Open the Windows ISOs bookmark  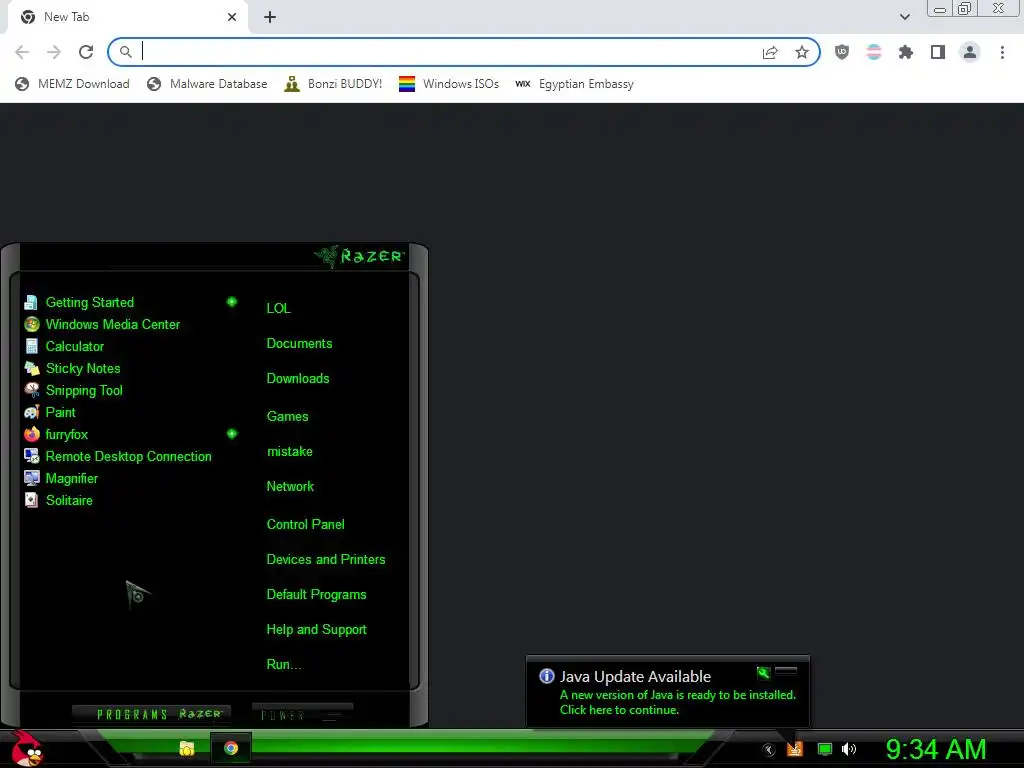[x=449, y=84]
